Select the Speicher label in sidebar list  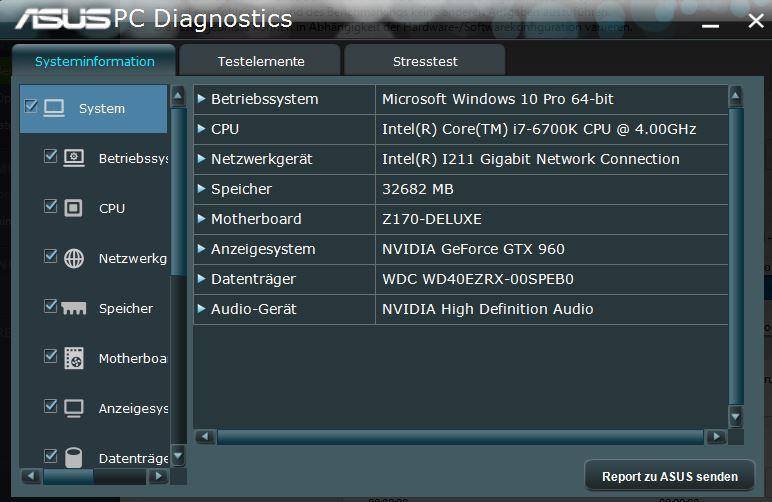(126, 308)
